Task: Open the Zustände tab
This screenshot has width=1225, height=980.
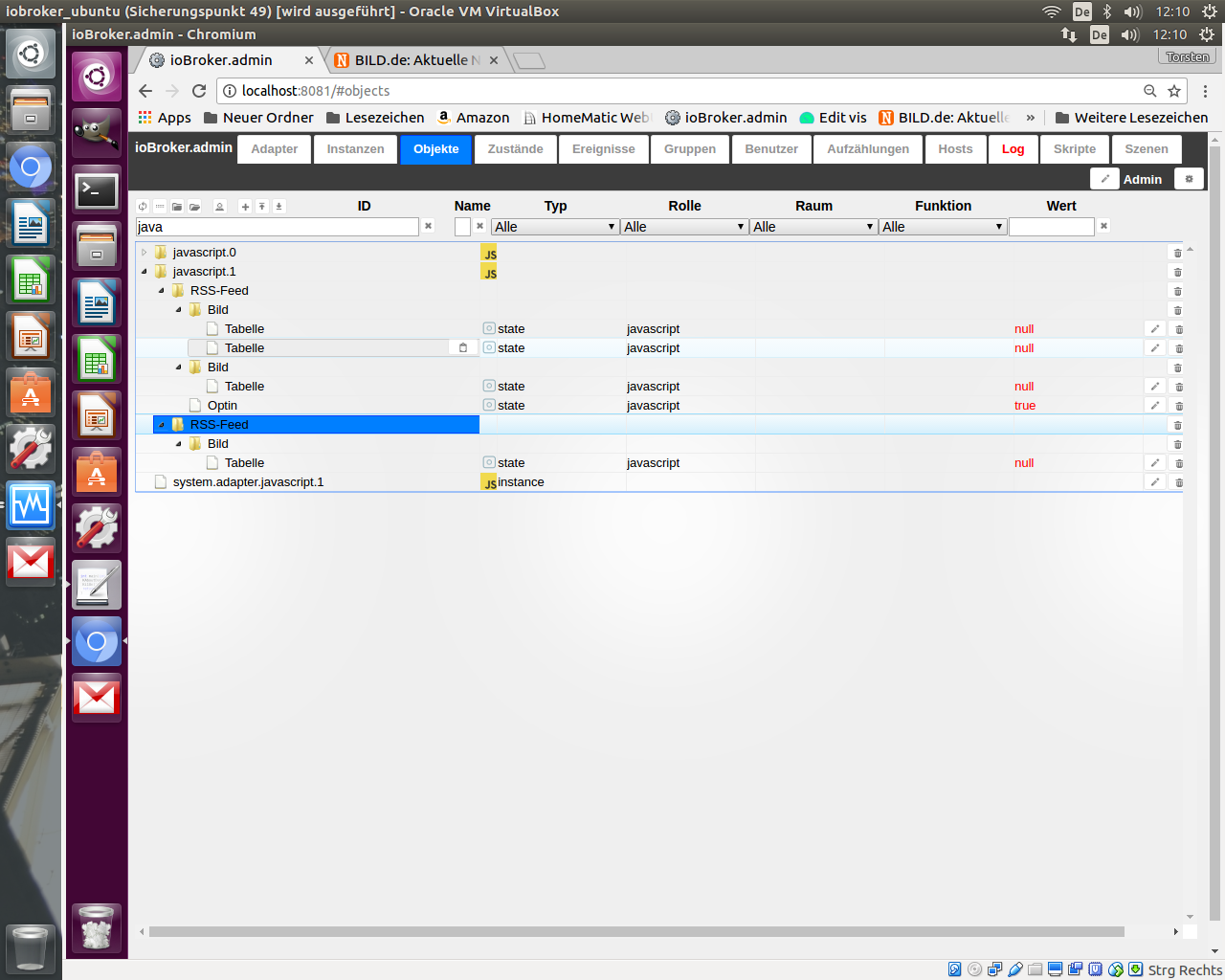Action: [x=516, y=149]
